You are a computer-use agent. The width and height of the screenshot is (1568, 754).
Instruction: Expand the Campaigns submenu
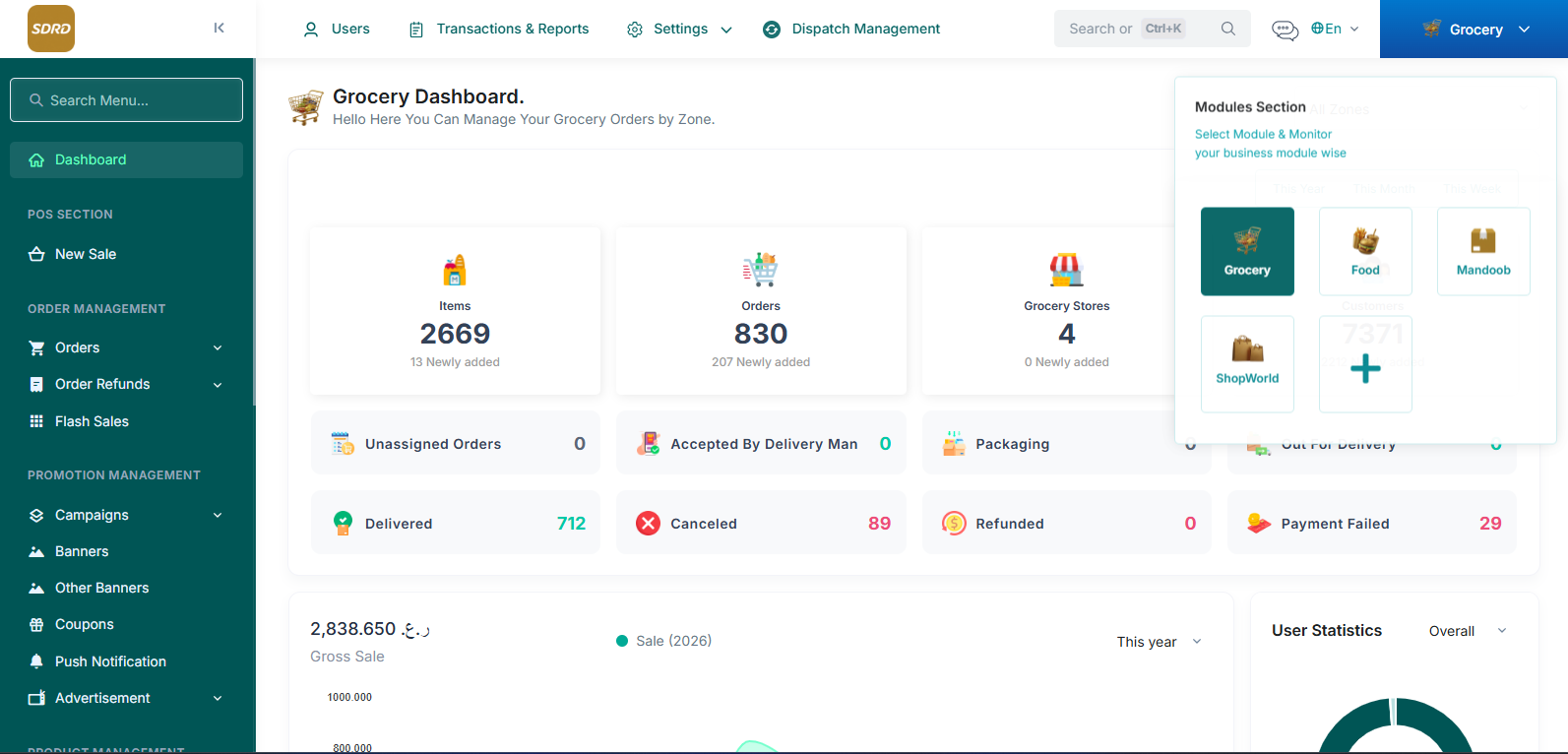pos(218,515)
